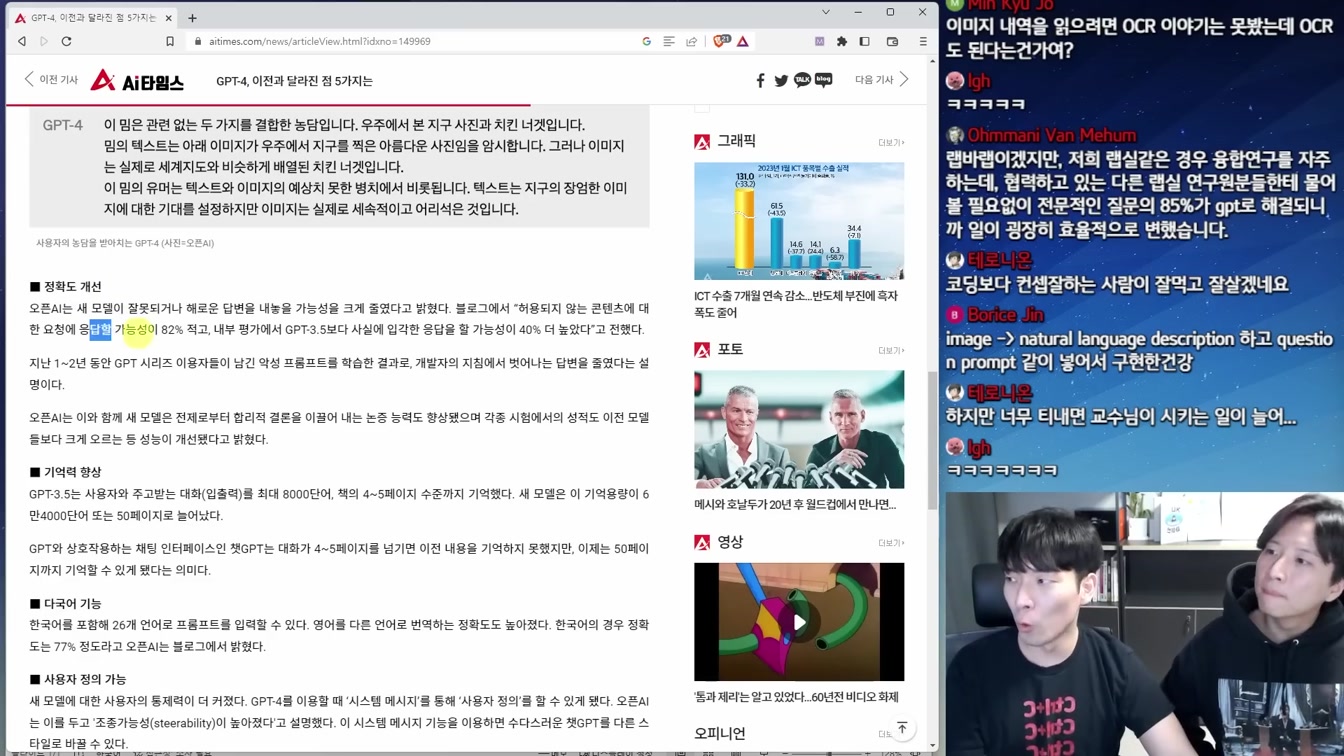This screenshot has height=756, width=1344.
Task: Share article to Naver blog icon
Action: click(x=823, y=80)
